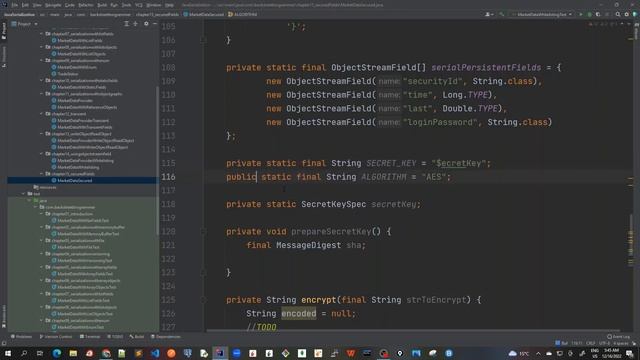Screen dimensions: 640x360
Task: Toggle the Bookmarks tool window stripe button
Action: [x=4, y=316]
